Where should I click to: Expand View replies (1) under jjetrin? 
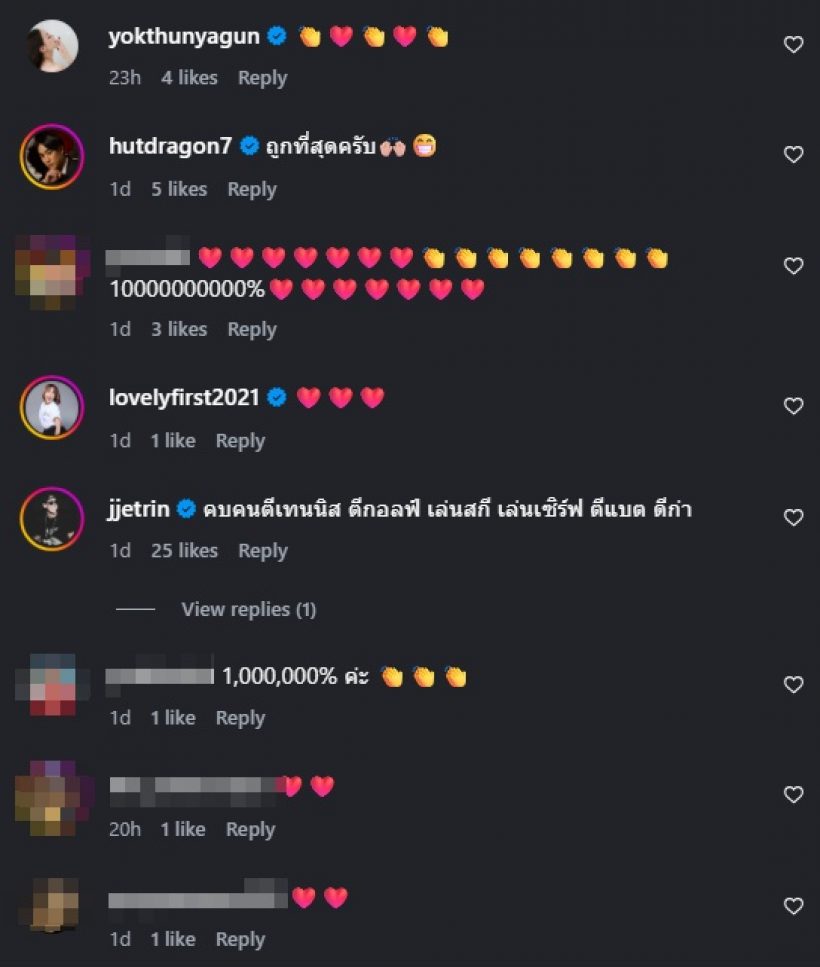coord(248,609)
